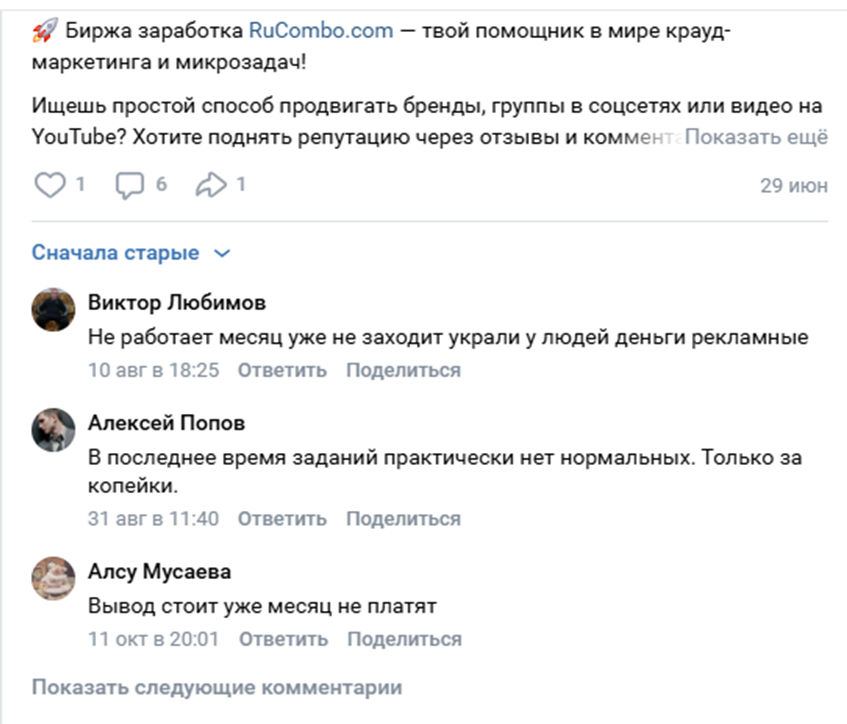The image size is (847, 724).
Task: Open Алексей Попов's avatar
Action: tap(53, 429)
